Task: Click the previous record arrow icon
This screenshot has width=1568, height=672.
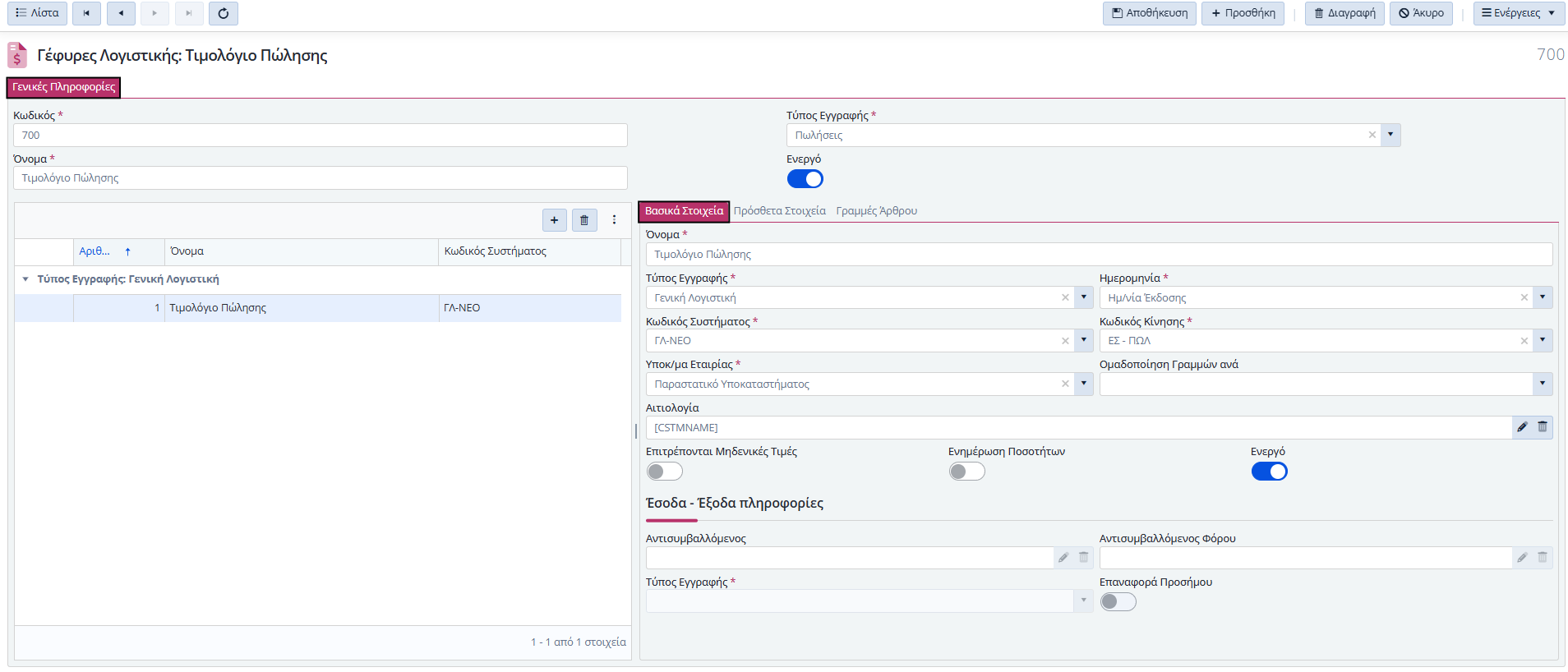Action: [121, 13]
